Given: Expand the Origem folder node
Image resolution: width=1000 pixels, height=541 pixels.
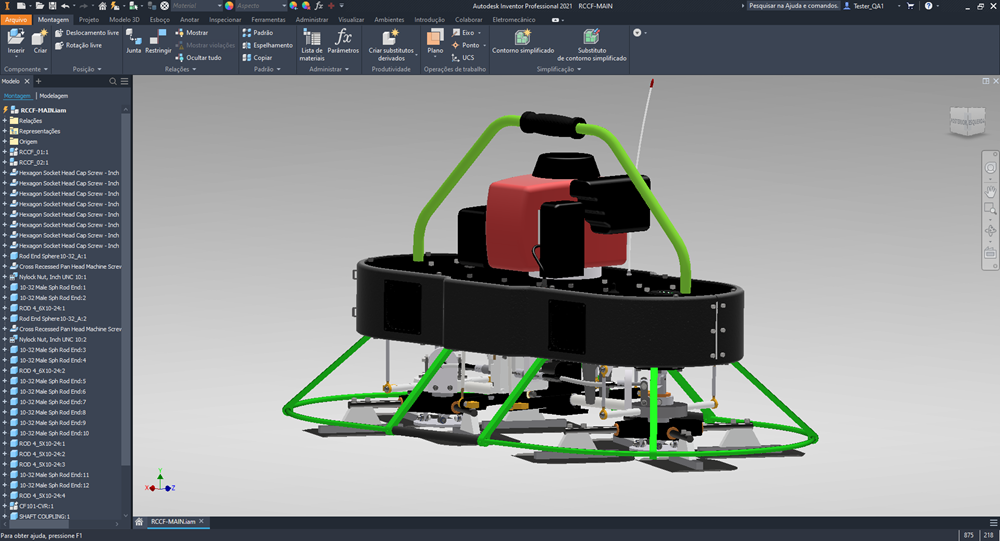Looking at the screenshot, I should coord(4,142).
